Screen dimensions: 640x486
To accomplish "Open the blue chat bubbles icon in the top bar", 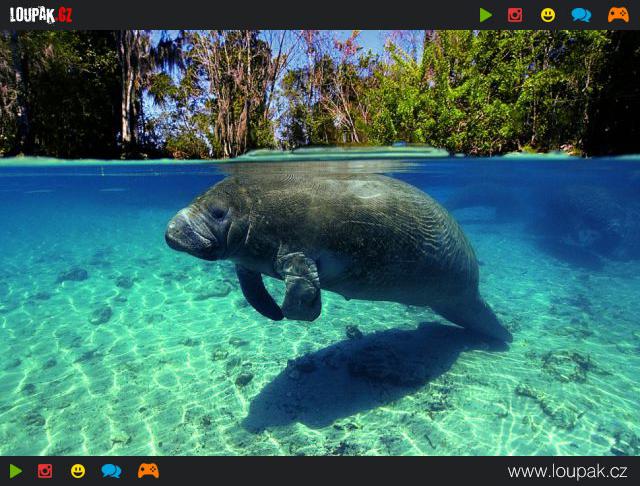I will (x=581, y=15).
